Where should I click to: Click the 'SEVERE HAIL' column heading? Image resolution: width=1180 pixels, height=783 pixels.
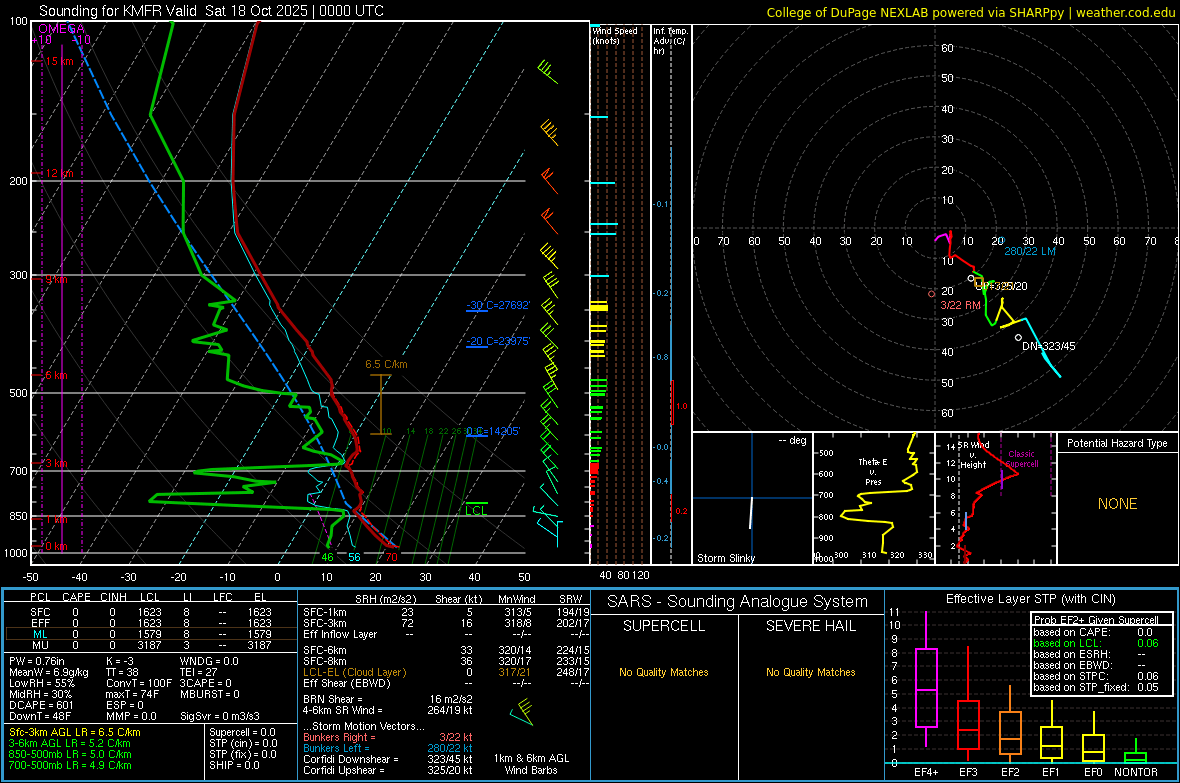(810, 626)
